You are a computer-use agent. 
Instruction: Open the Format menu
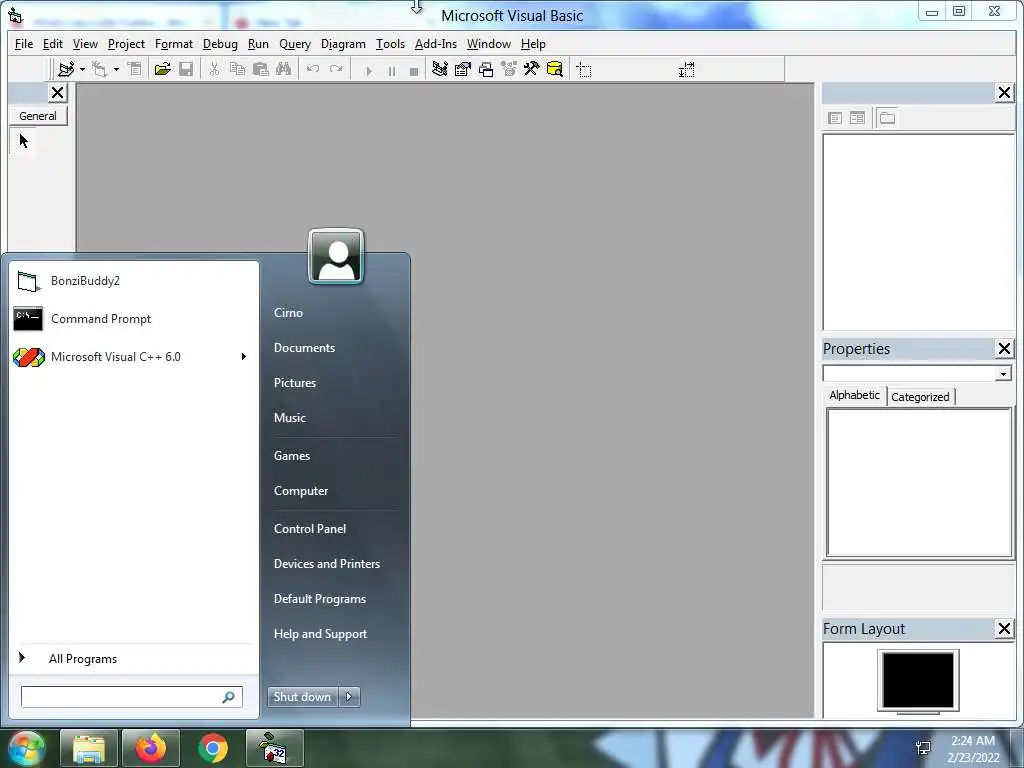[174, 44]
